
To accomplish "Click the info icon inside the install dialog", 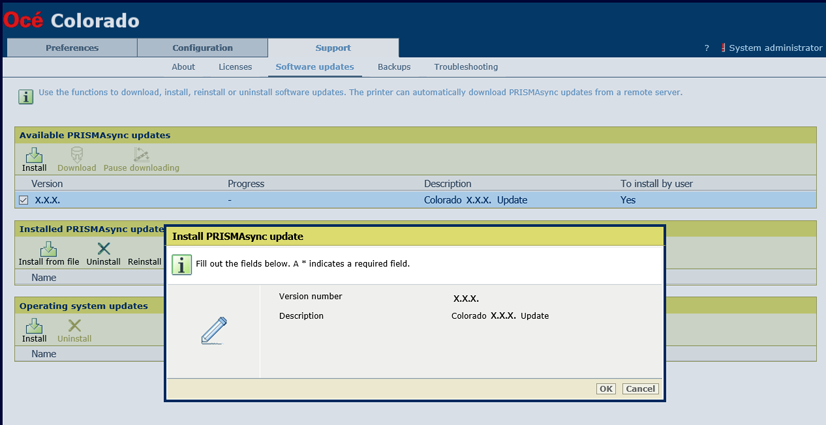I will point(181,264).
